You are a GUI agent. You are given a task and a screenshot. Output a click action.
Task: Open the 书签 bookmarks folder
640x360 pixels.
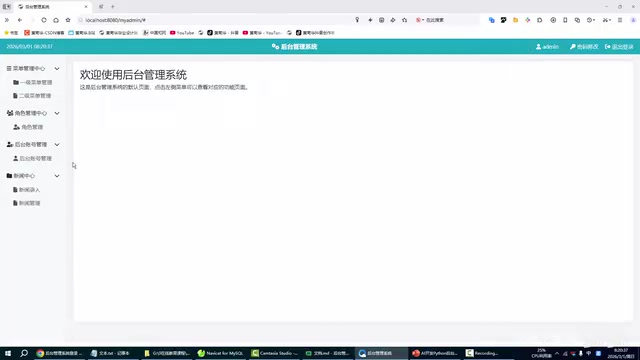11,33
